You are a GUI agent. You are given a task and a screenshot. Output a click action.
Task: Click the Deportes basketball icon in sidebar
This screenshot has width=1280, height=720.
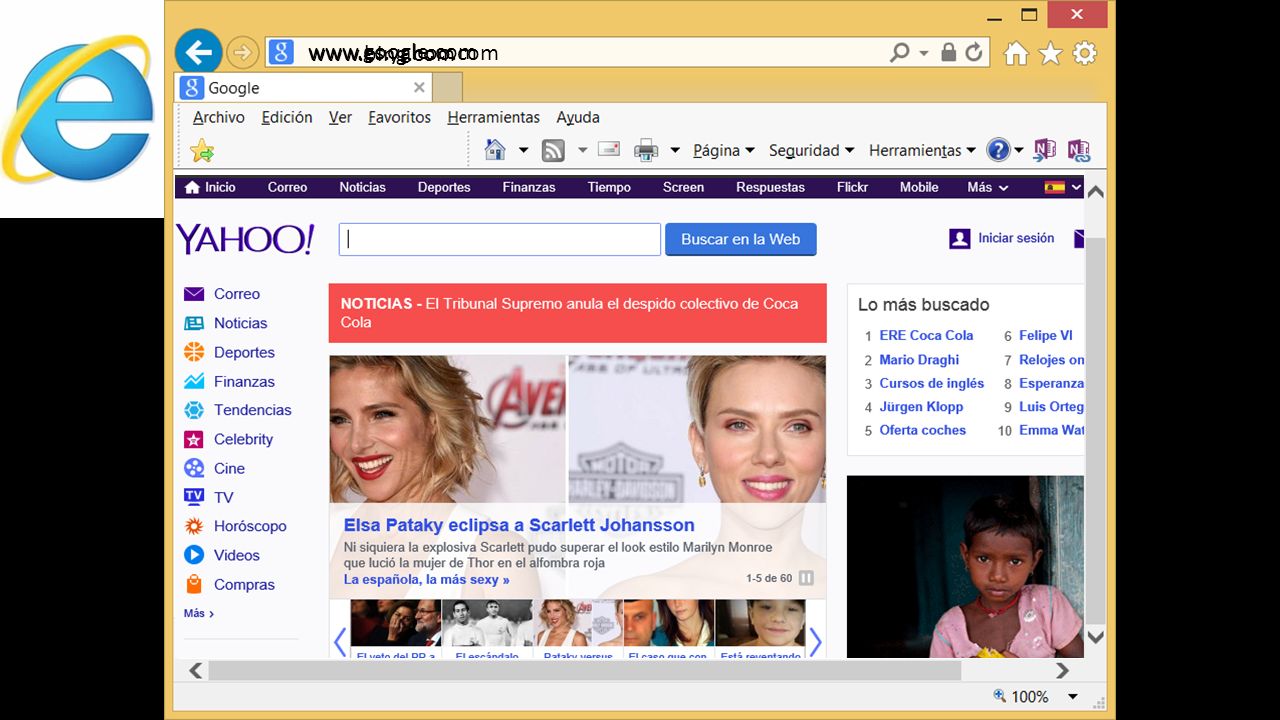(194, 352)
